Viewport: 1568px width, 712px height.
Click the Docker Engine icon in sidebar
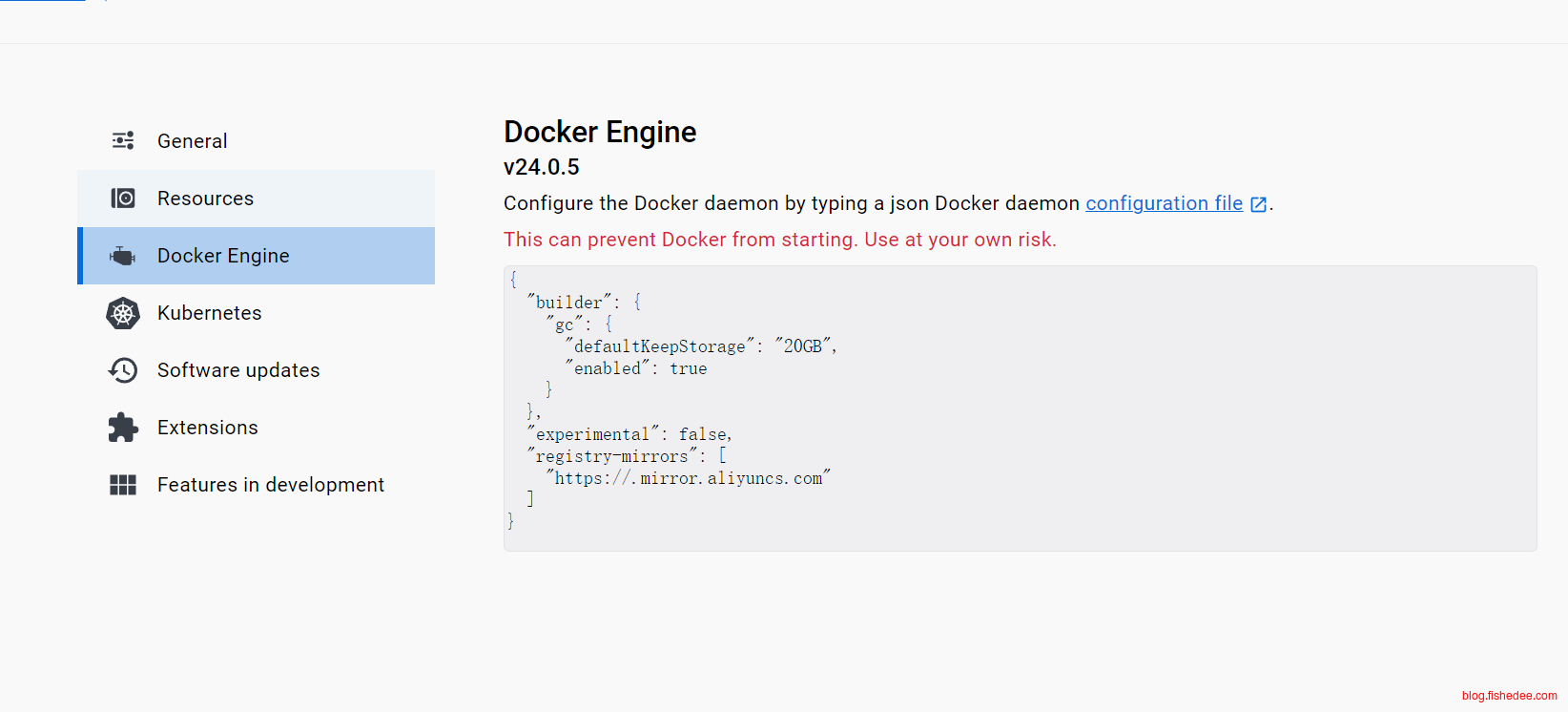click(x=123, y=256)
